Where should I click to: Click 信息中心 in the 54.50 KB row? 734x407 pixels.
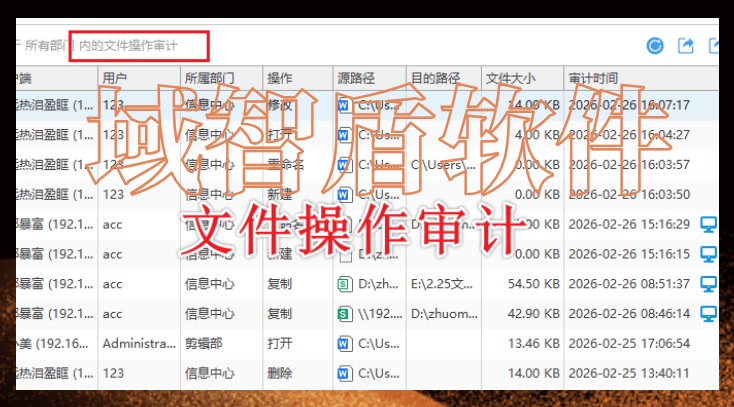click(210, 284)
